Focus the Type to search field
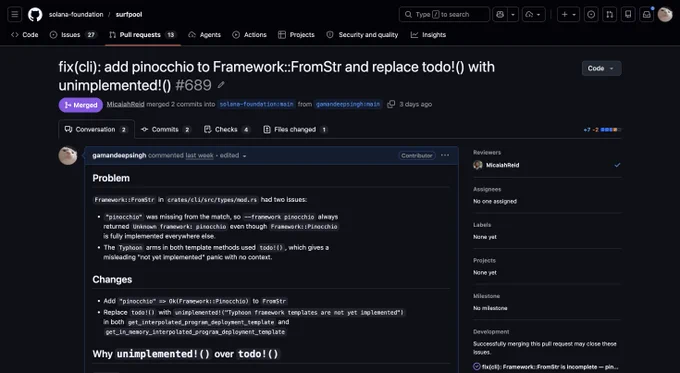 (x=444, y=14)
